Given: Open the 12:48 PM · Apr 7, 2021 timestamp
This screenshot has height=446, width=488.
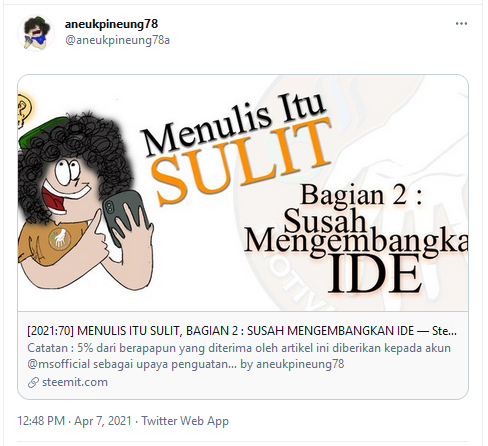Looking at the screenshot, I should click(x=75, y=421).
